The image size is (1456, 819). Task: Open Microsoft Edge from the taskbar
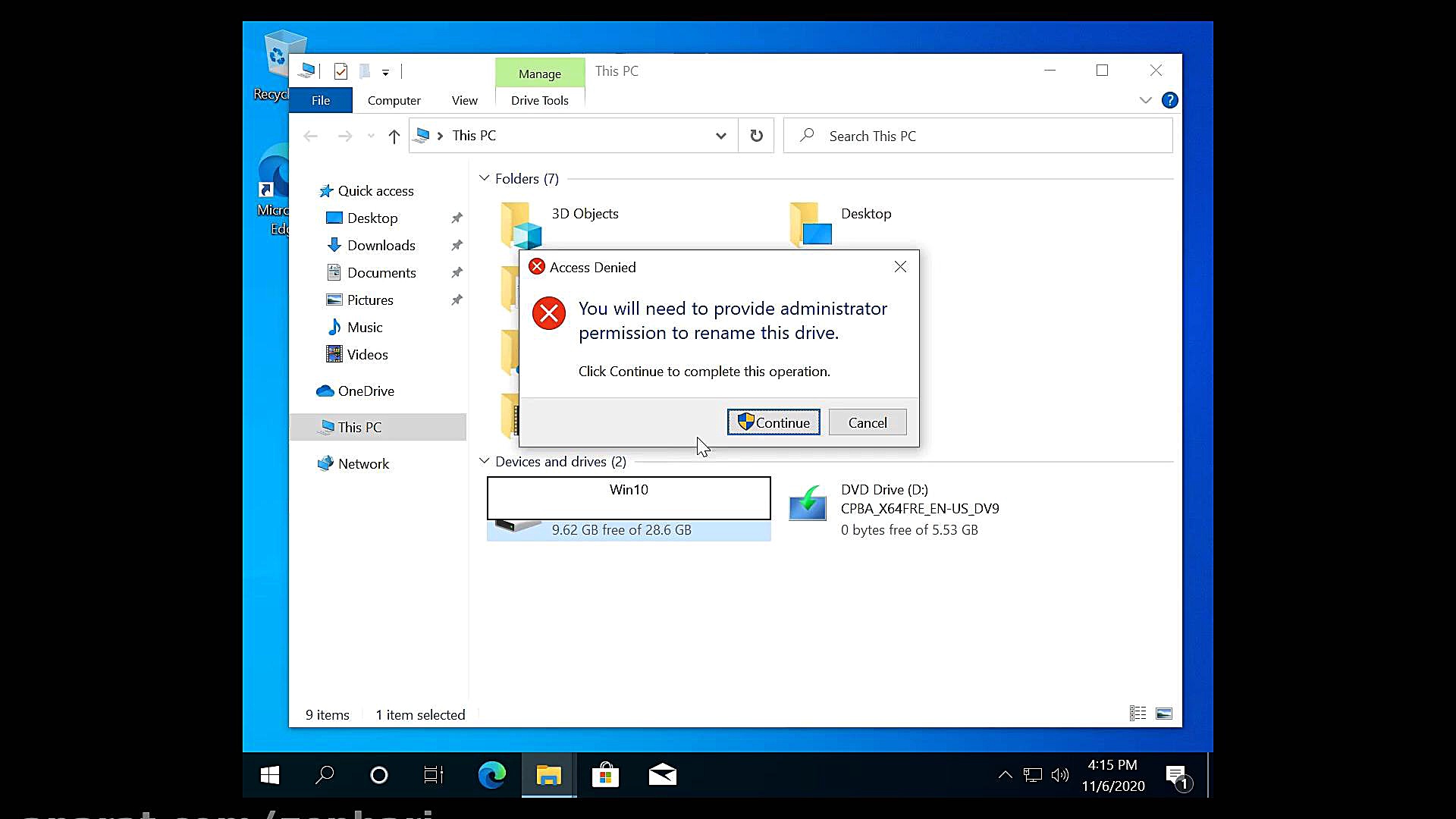tap(492, 775)
